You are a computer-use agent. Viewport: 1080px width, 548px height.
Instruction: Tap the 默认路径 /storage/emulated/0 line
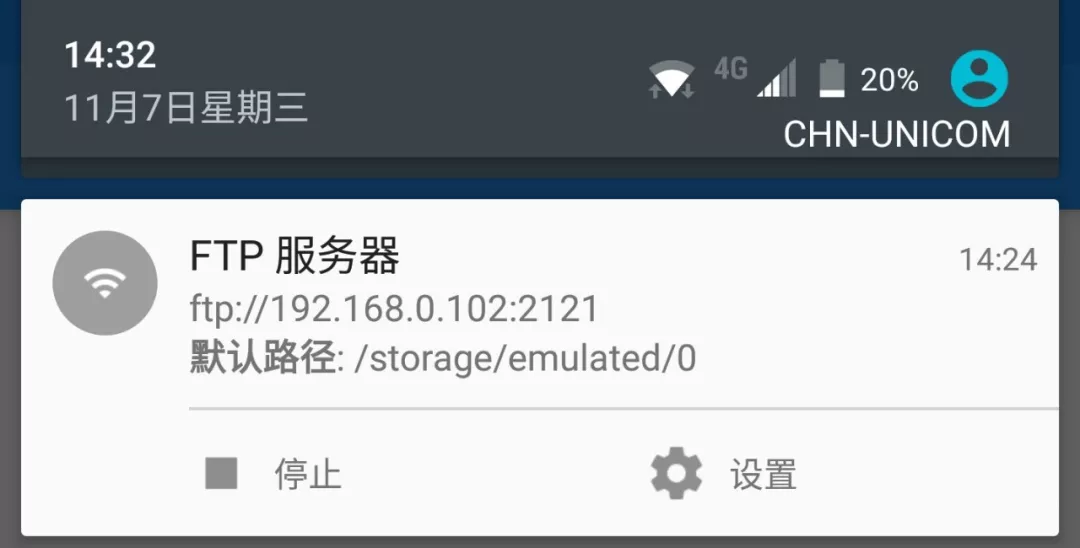443,358
